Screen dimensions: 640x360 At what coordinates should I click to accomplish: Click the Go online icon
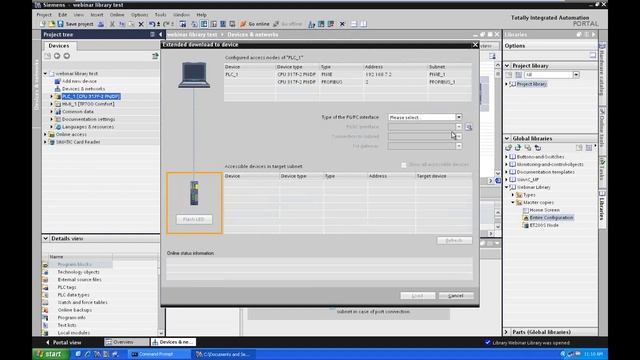pos(243,24)
